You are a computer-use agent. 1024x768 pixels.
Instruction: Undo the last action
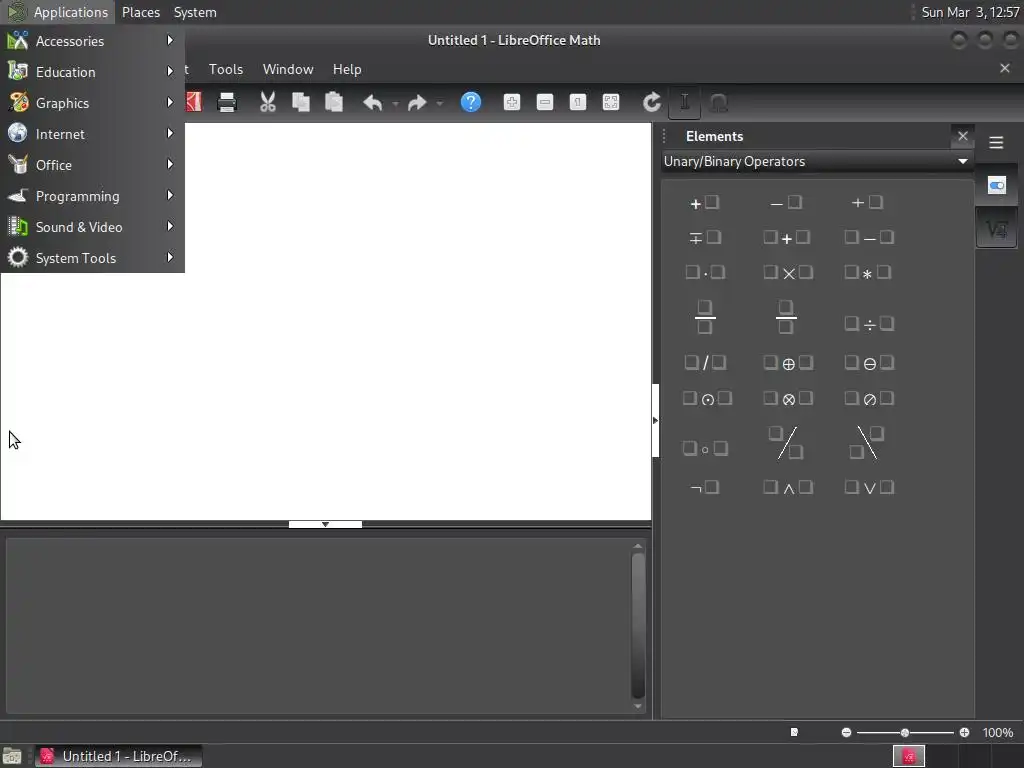point(372,103)
